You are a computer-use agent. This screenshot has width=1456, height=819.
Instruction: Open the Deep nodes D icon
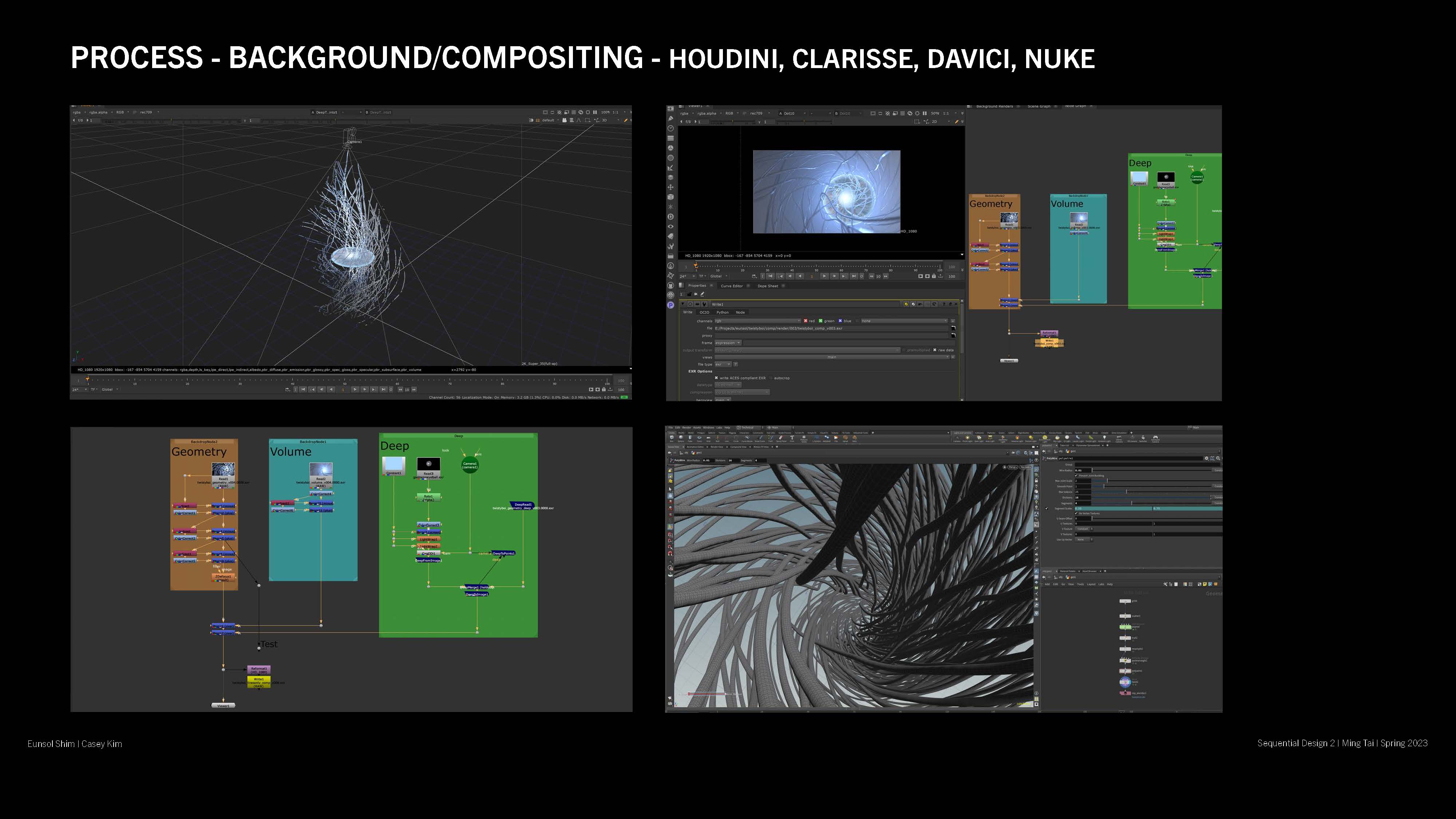[x=670, y=217]
